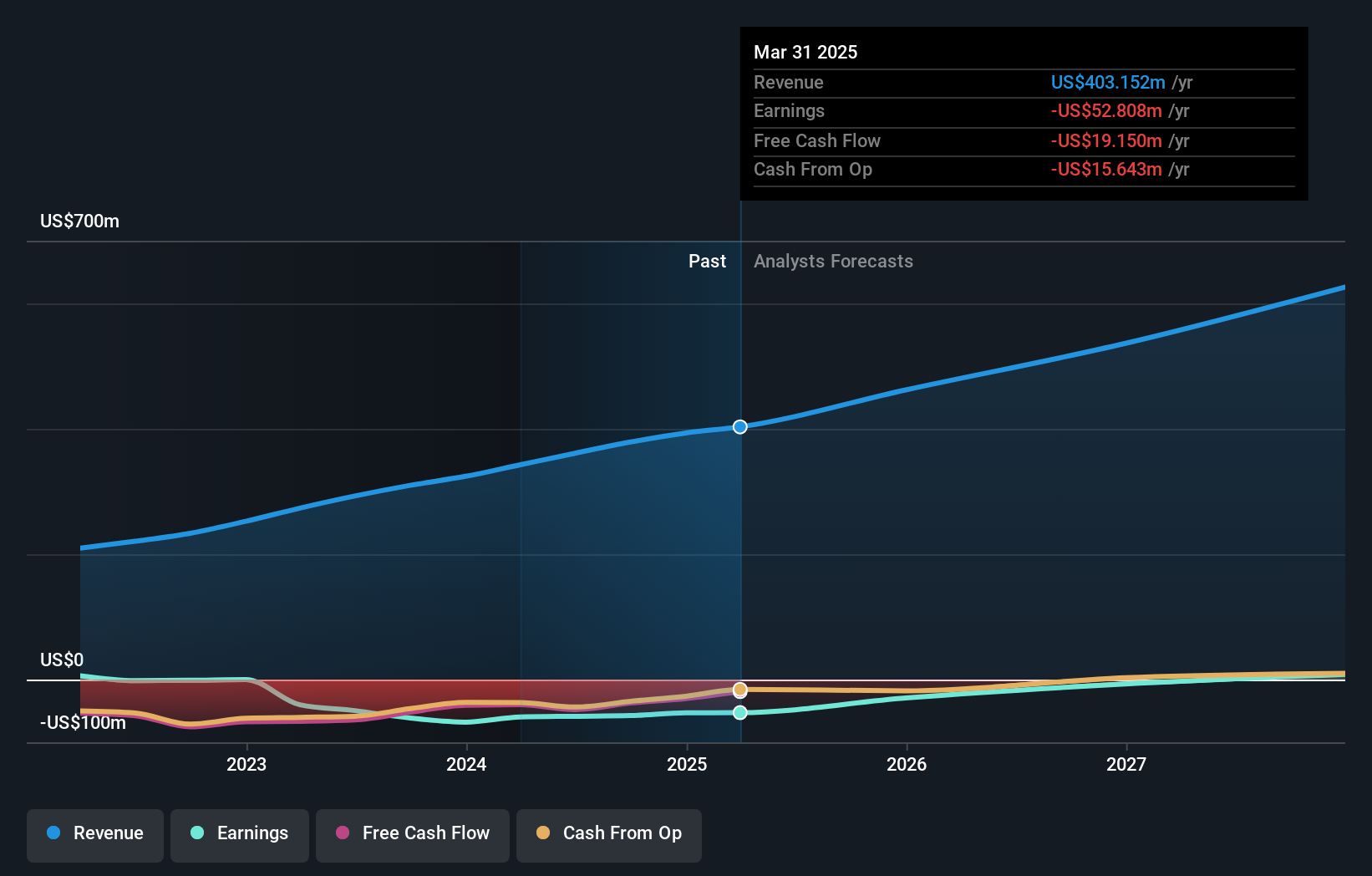Click the tooltip Earnings row label

click(x=789, y=111)
